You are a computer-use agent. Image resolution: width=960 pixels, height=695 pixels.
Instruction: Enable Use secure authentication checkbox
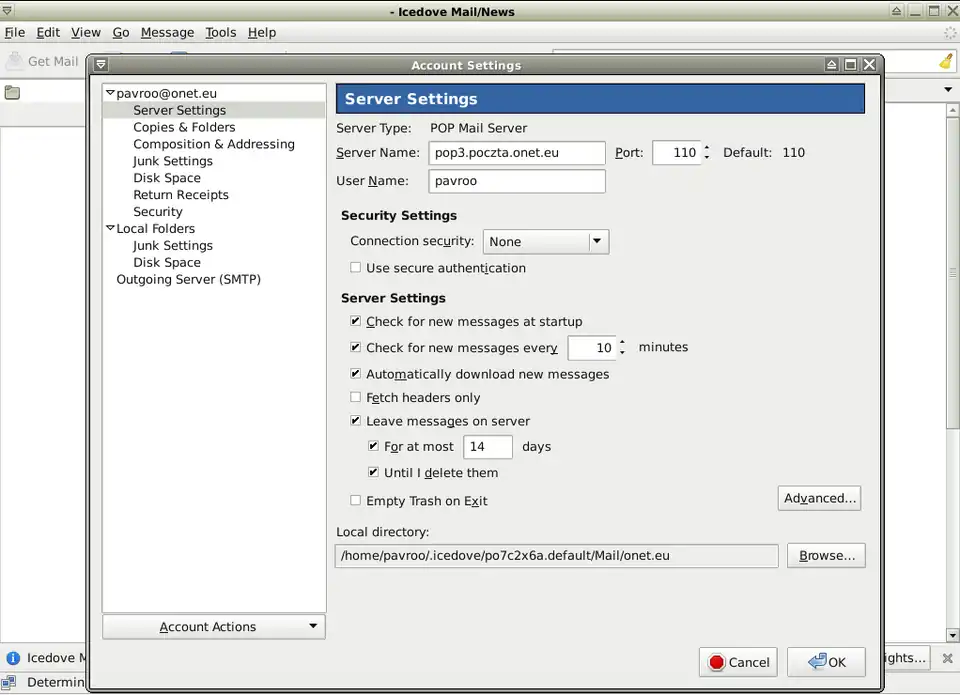(x=356, y=268)
